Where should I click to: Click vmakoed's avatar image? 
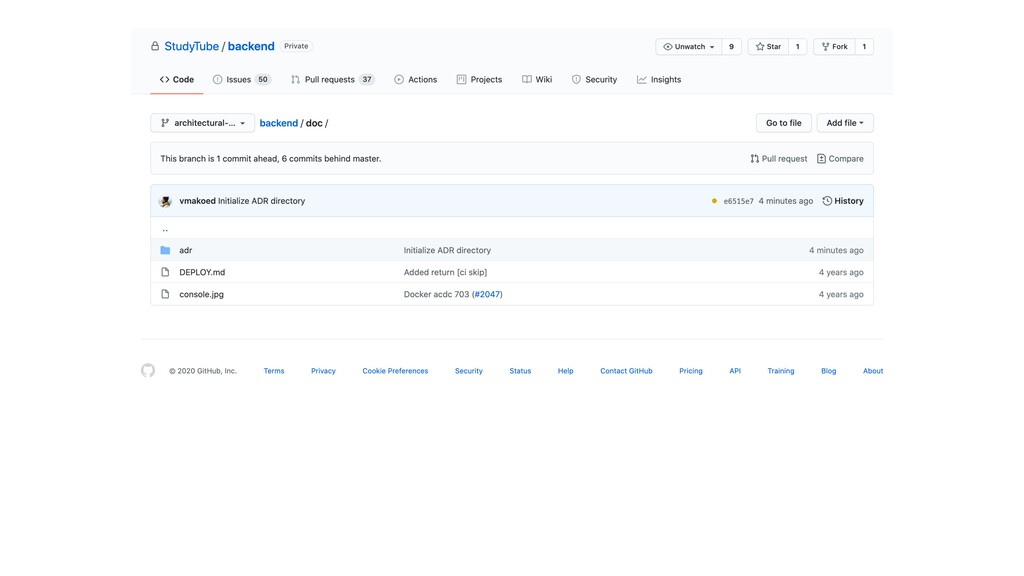pos(165,201)
